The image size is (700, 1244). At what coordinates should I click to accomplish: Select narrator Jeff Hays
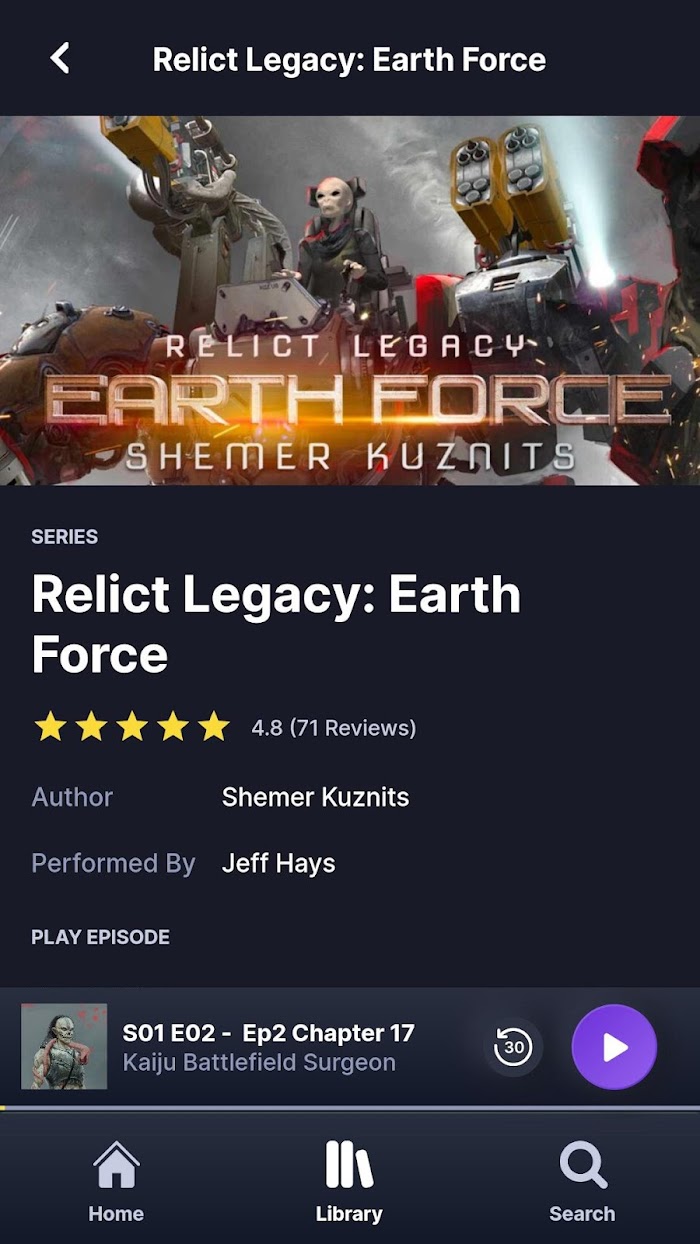[278, 863]
